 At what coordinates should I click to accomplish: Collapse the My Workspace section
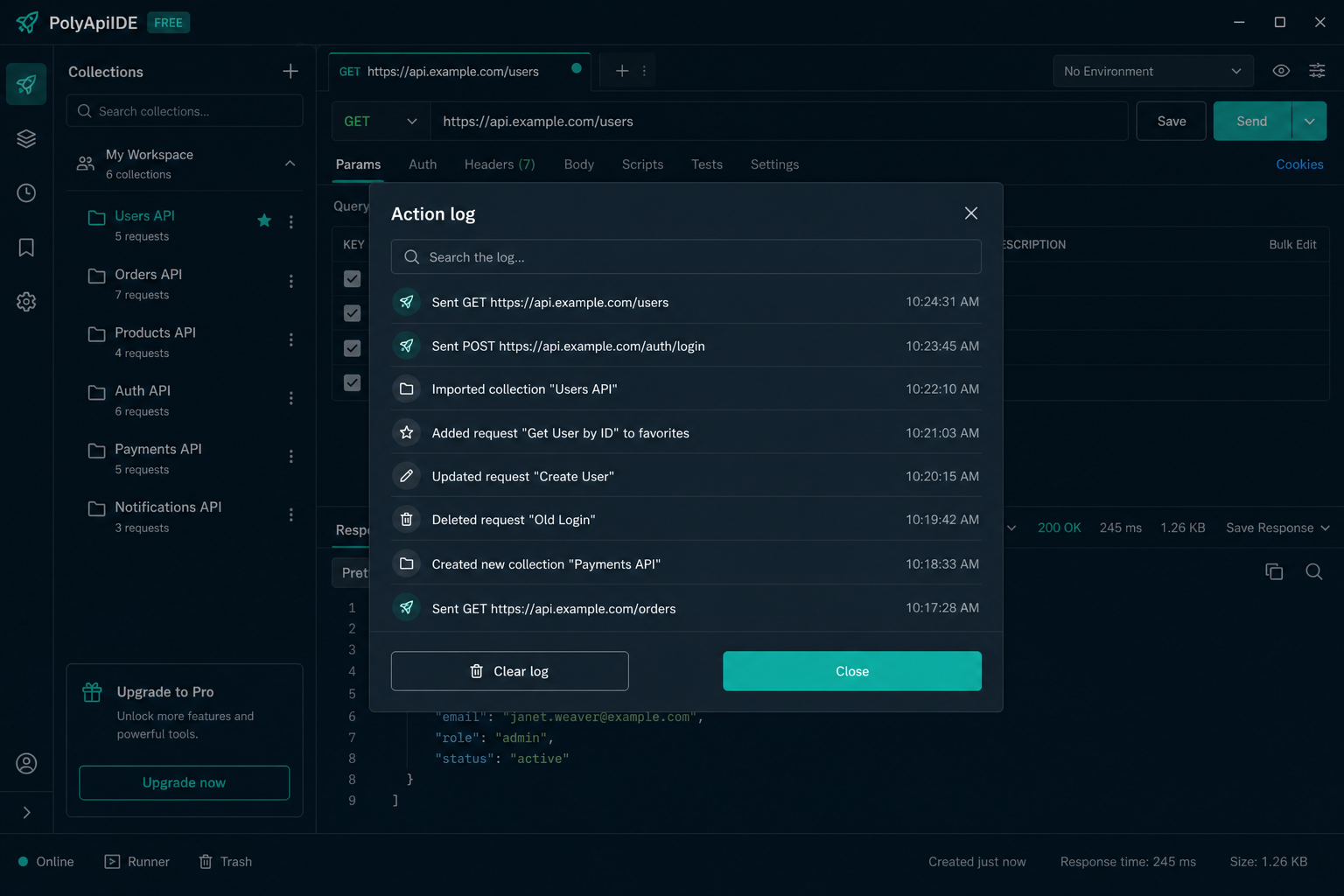pyautogui.click(x=290, y=164)
